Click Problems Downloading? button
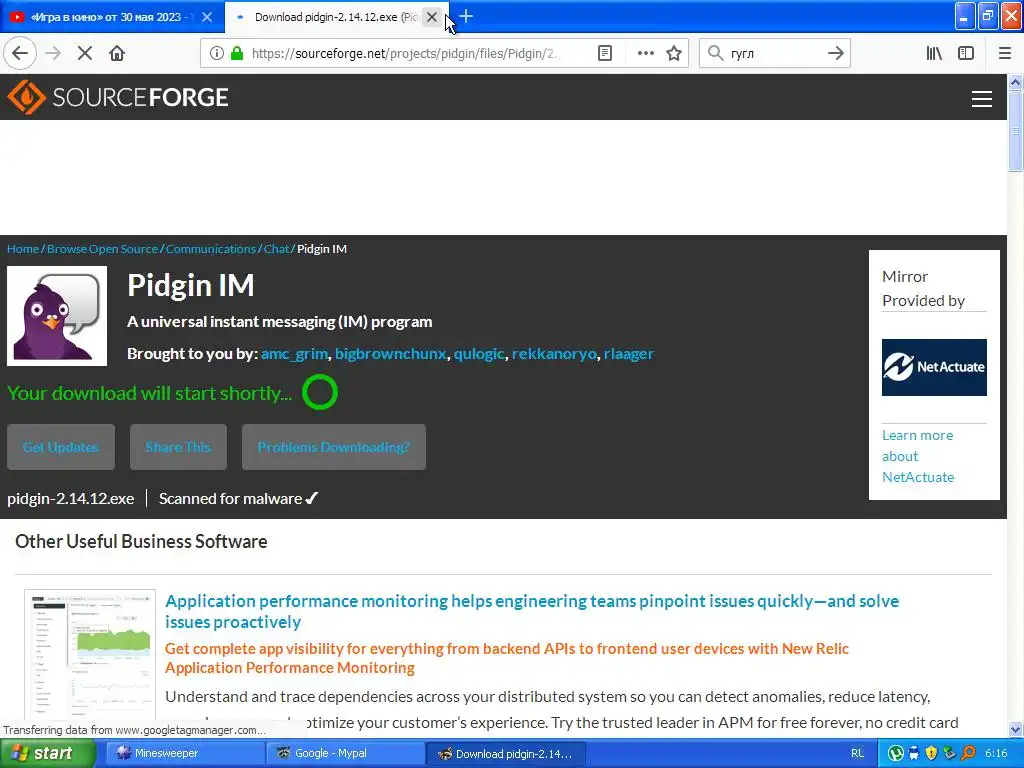The width and height of the screenshot is (1024, 768). tap(334, 447)
